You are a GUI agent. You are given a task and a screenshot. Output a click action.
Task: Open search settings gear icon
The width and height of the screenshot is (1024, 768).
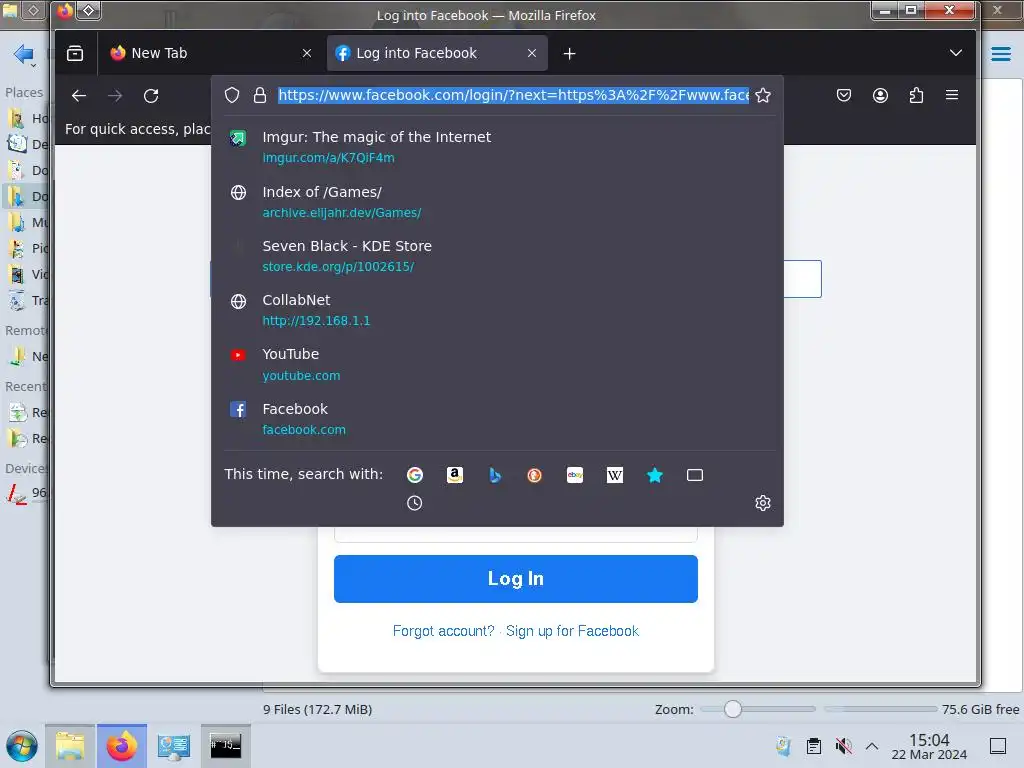(763, 503)
